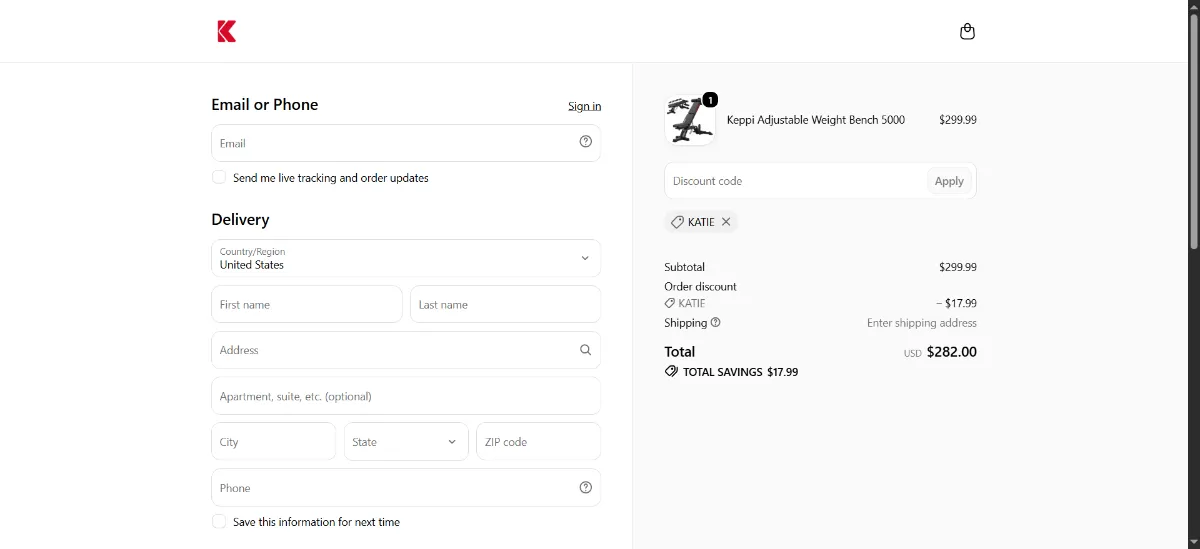
Task: Click the Email or Phone heading
Action: click(x=265, y=104)
